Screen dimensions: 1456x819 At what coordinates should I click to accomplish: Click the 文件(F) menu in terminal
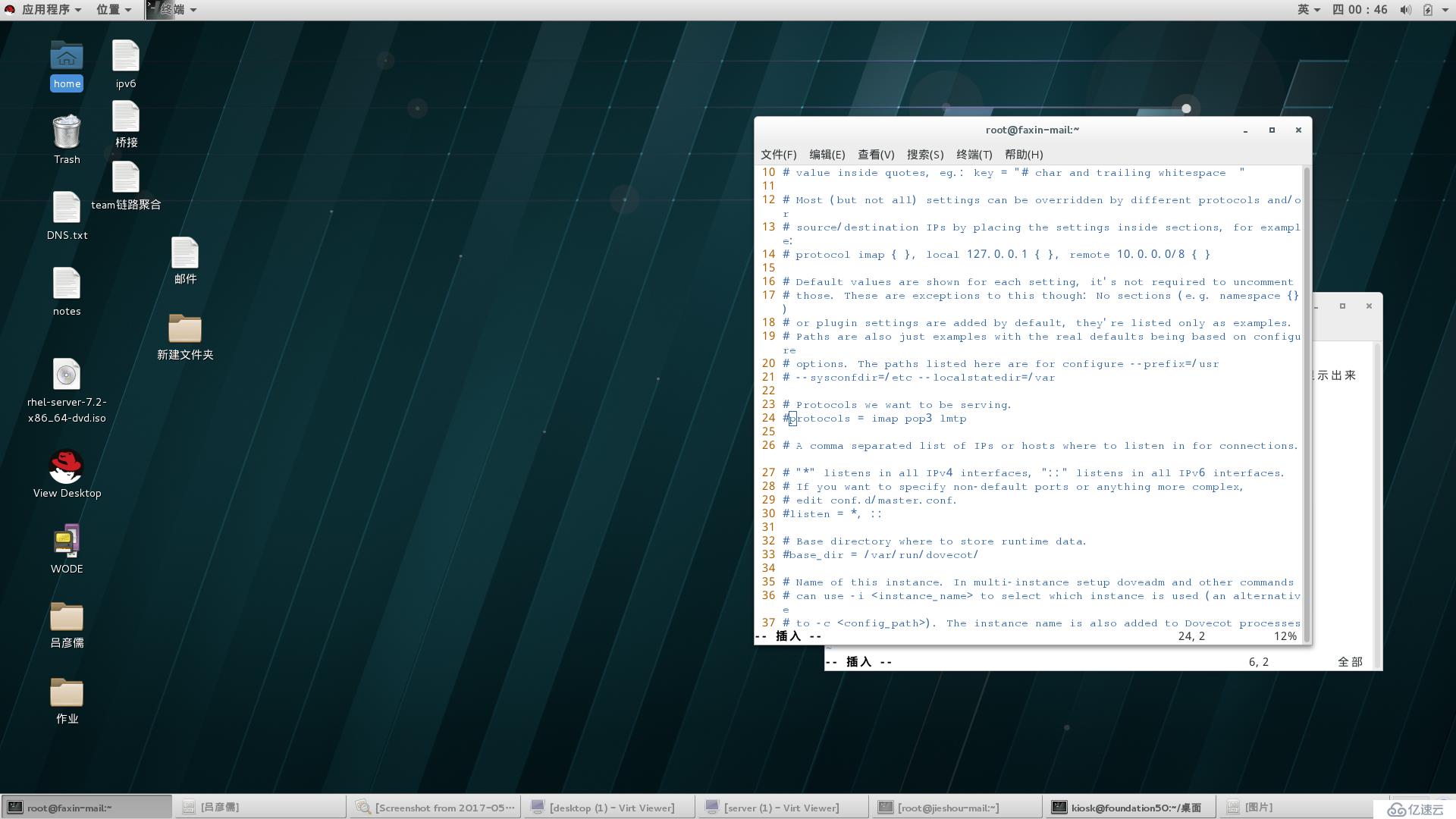[782, 155]
